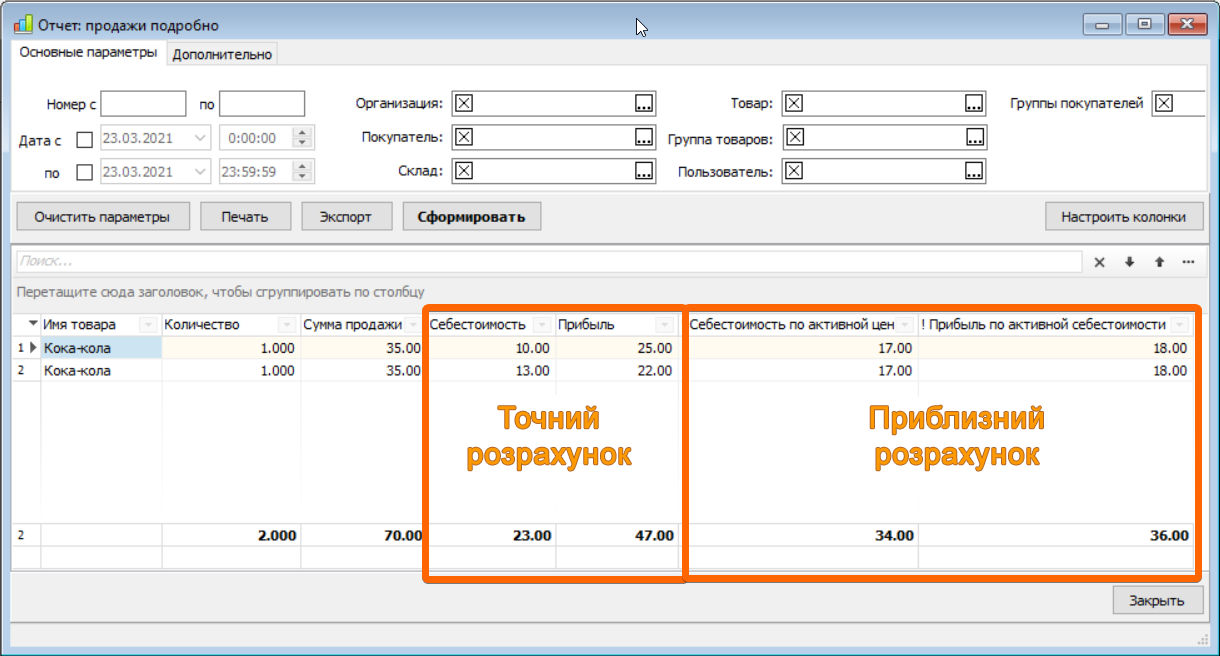
Task: Open filter on Прибыль по активной себестоимости column
Action: tap(1181, 325)
